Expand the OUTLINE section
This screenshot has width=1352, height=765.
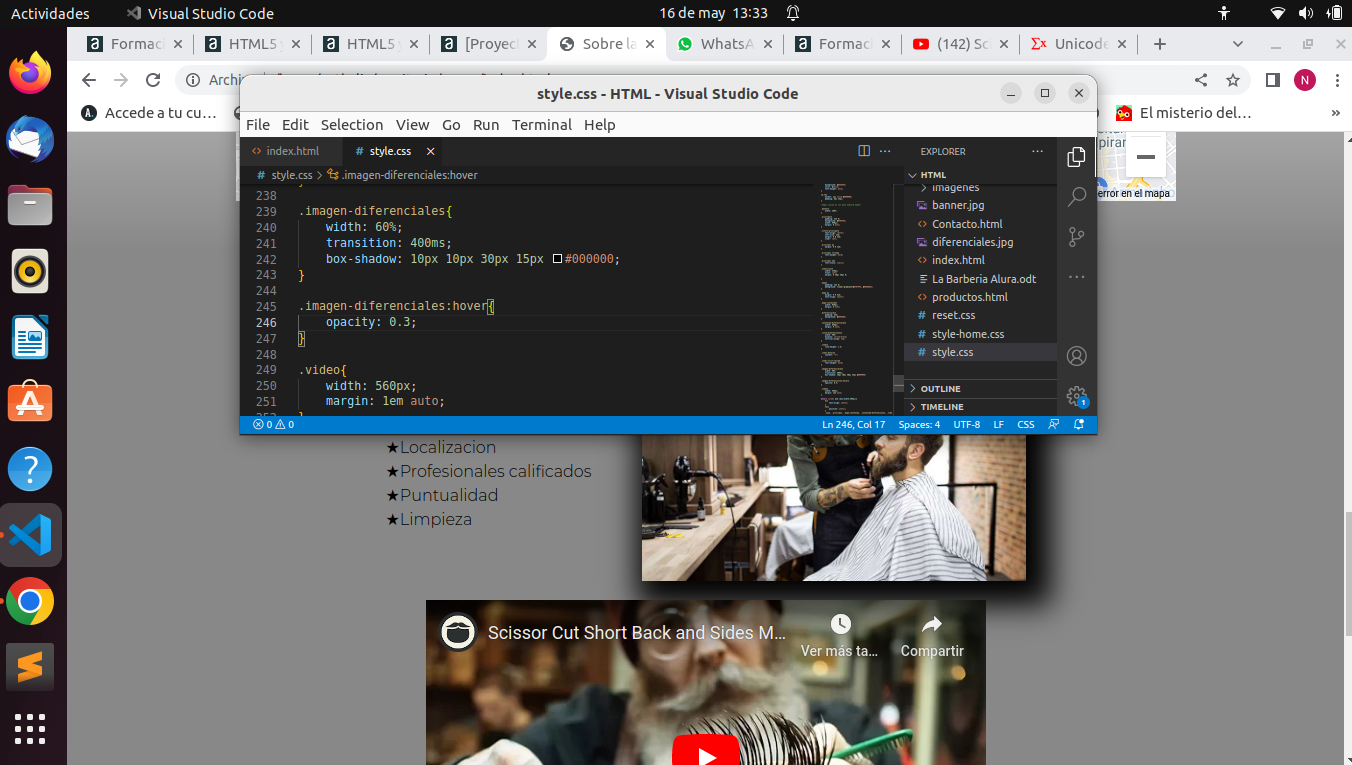pyautogui.click(x=980, y=388)
